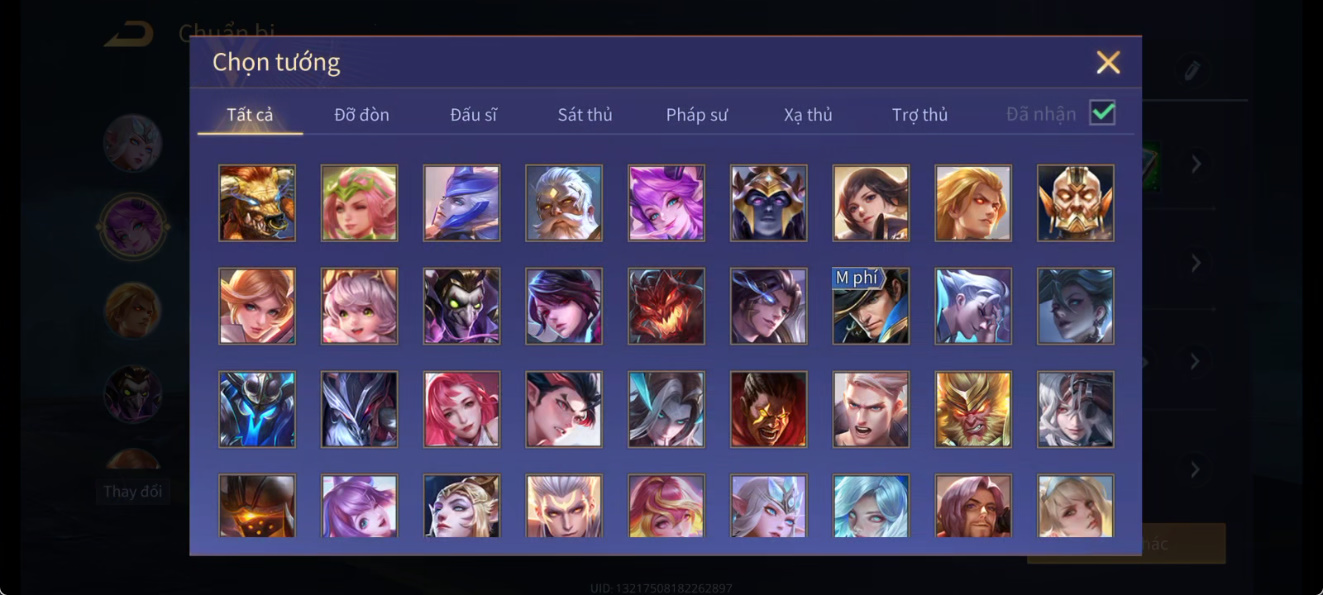Image resolution: width=1323 pixels, height=595 pixels.
Task: Close the Chọn tướng dialog
Action: [1108, 62]
